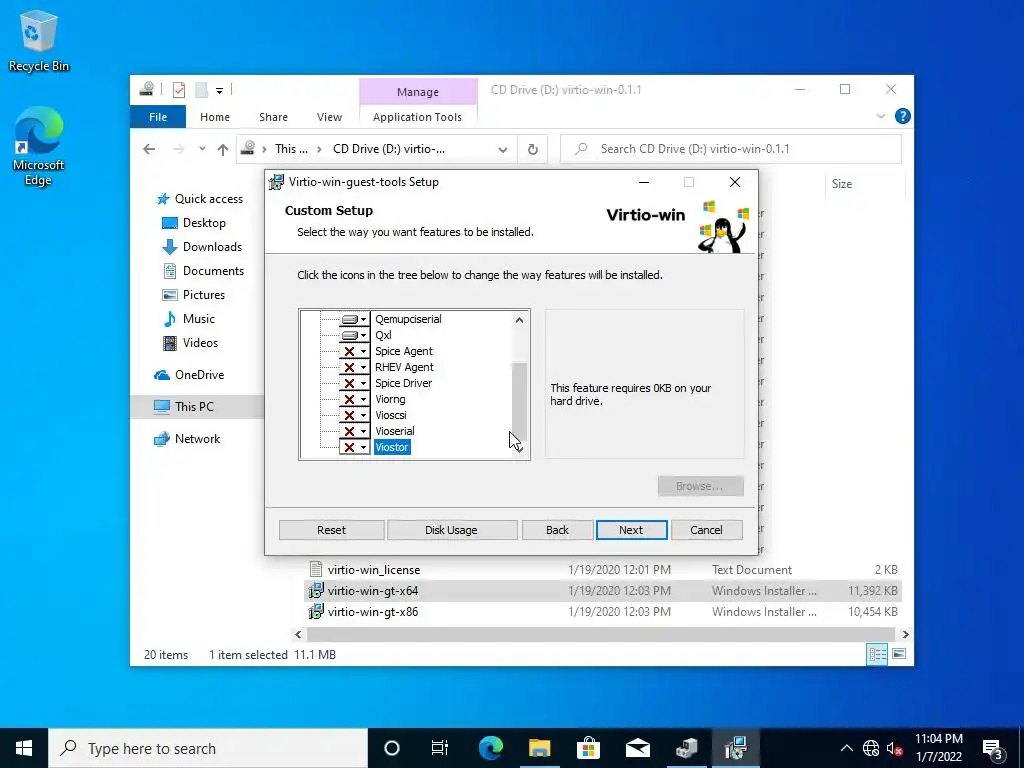Screen dimensions: 1024x768
Task: Open the Qxl feature install dropdown icon
Action: tap(355, 335)
